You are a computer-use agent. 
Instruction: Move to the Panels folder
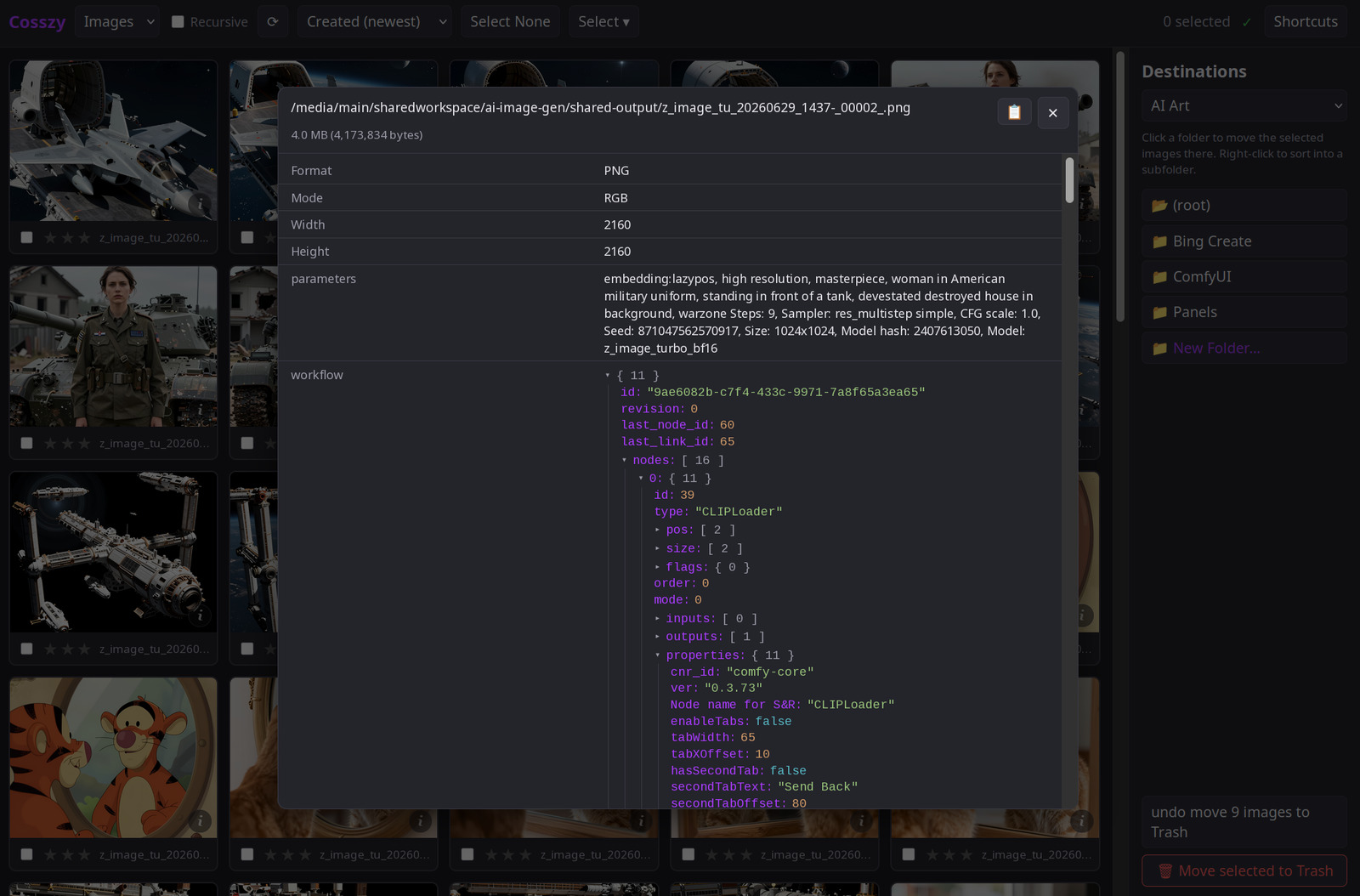tap(1244, 313)
